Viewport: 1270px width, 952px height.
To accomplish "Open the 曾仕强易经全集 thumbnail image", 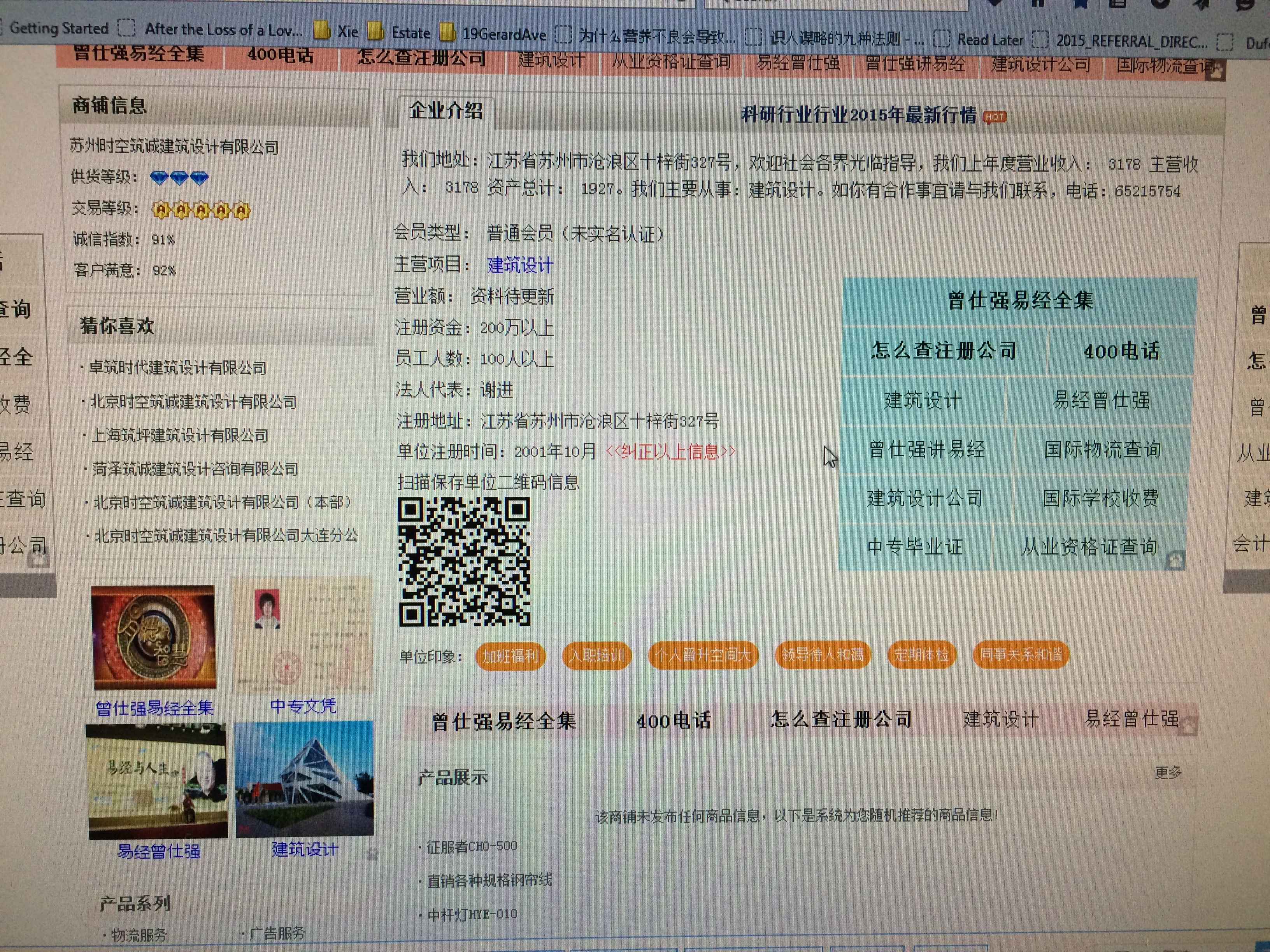I will (153, 637).
